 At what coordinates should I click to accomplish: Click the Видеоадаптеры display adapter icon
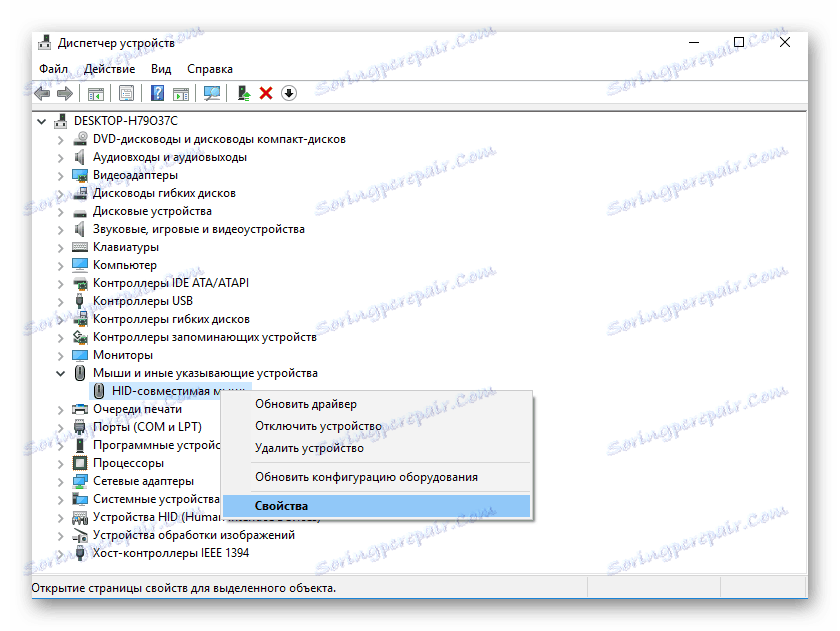coord(80,175)
